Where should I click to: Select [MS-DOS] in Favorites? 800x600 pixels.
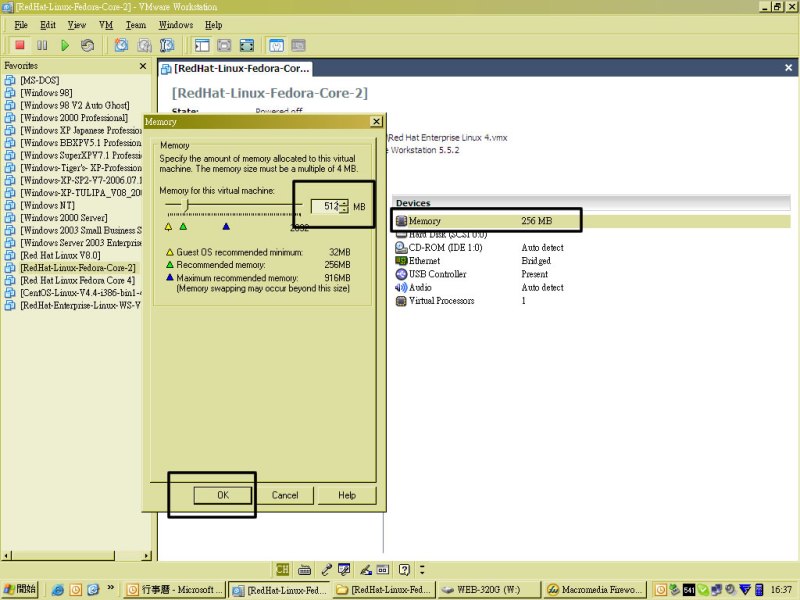[39, 80]
